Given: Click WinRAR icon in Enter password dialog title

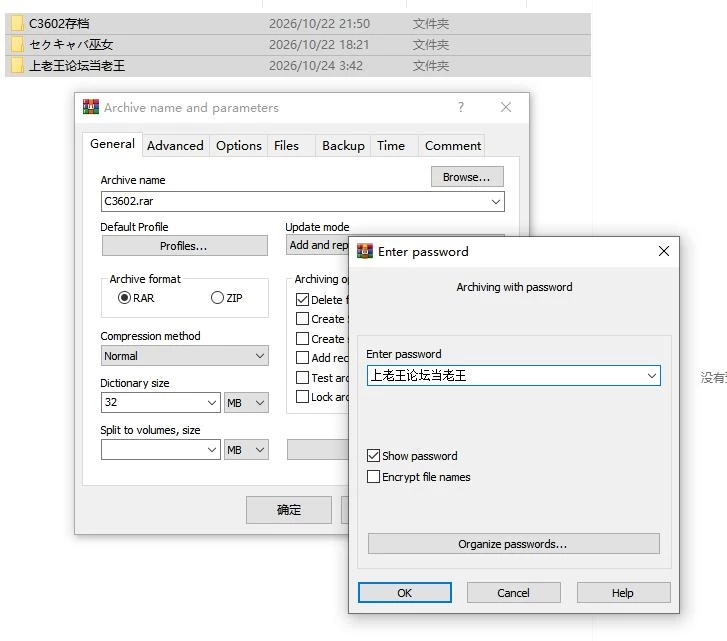Looking at the screenshot, I should pyautogui.click(x=365, y=251).
